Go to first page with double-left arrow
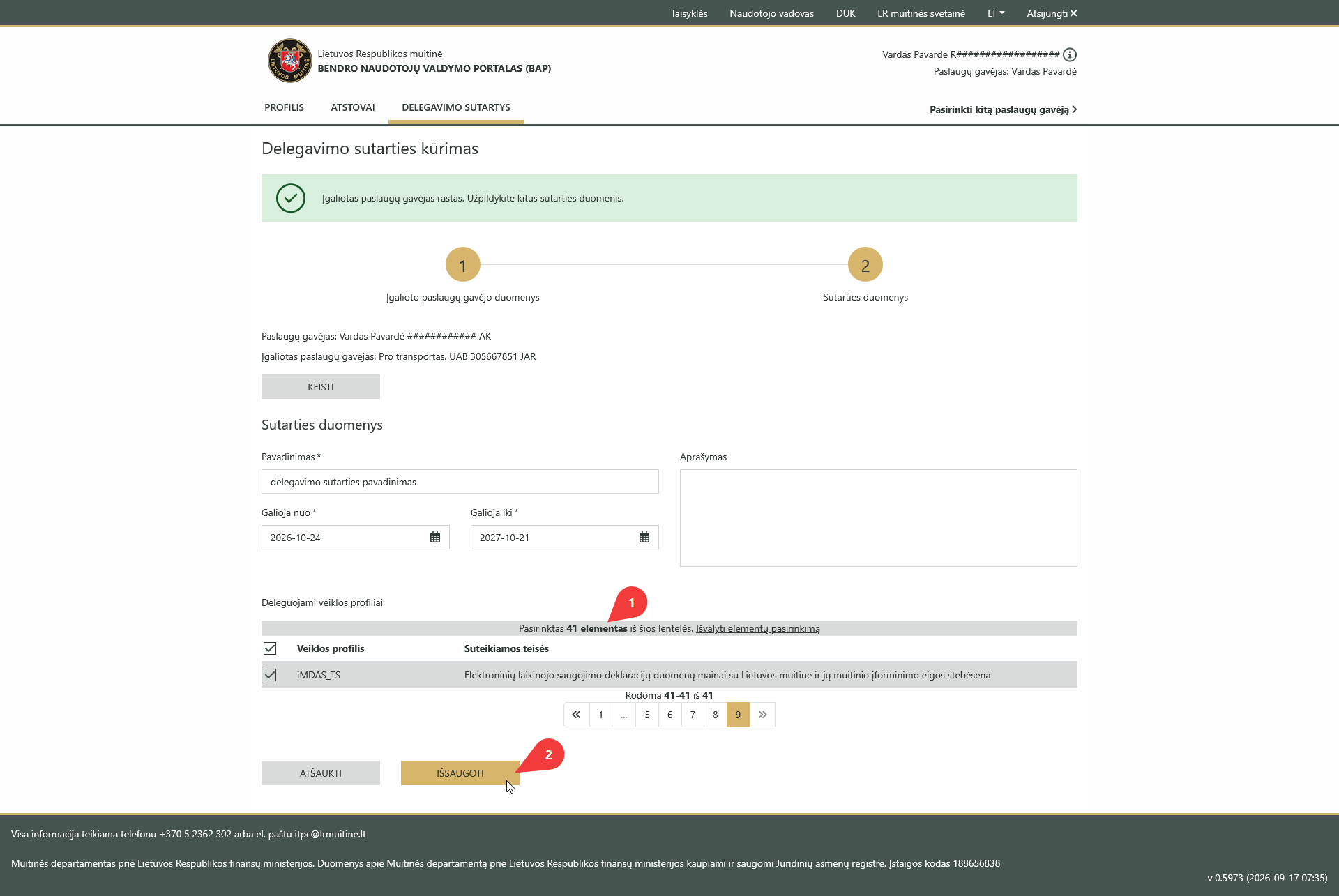The image size is (1339, 896). pos(576,715)
